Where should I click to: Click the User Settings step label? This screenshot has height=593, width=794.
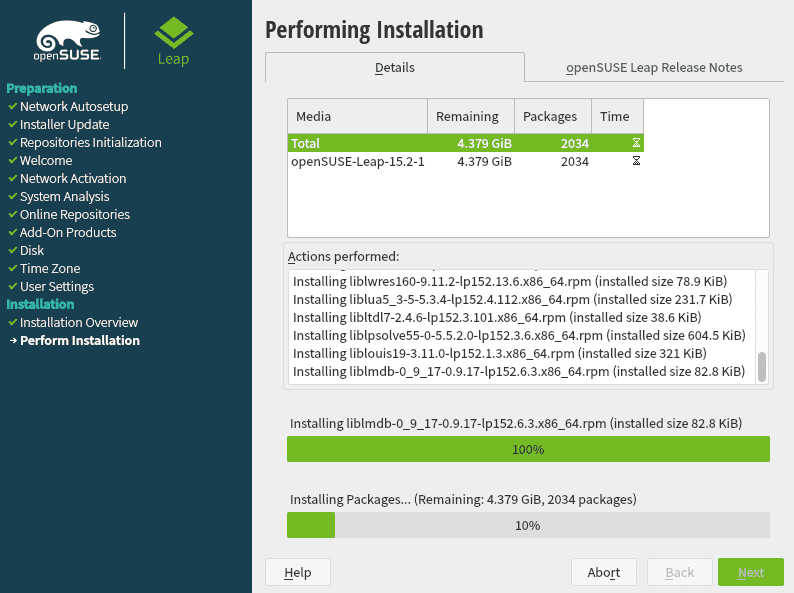pyautogui.click(x=57, y=287)
